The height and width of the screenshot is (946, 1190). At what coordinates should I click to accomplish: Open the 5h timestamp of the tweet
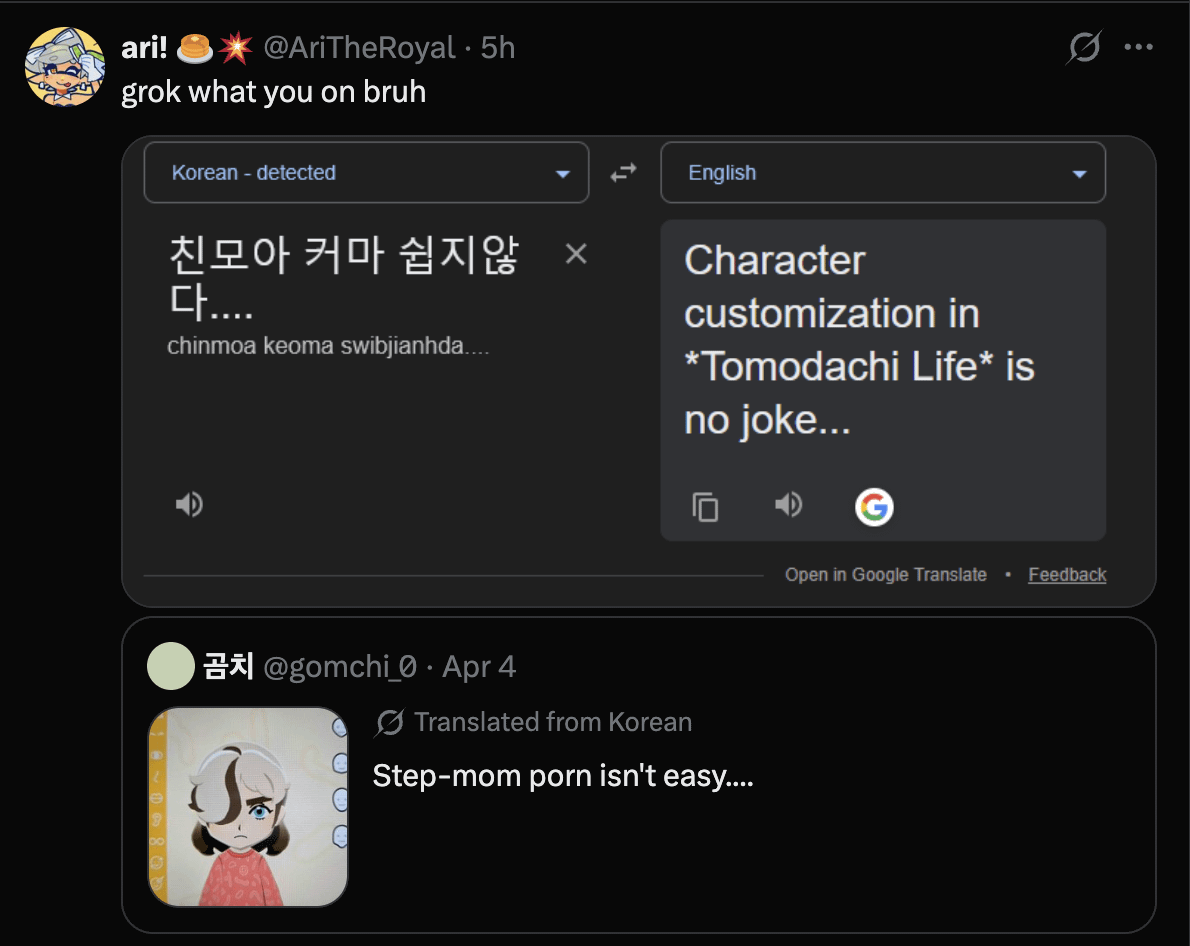[498, 47]
